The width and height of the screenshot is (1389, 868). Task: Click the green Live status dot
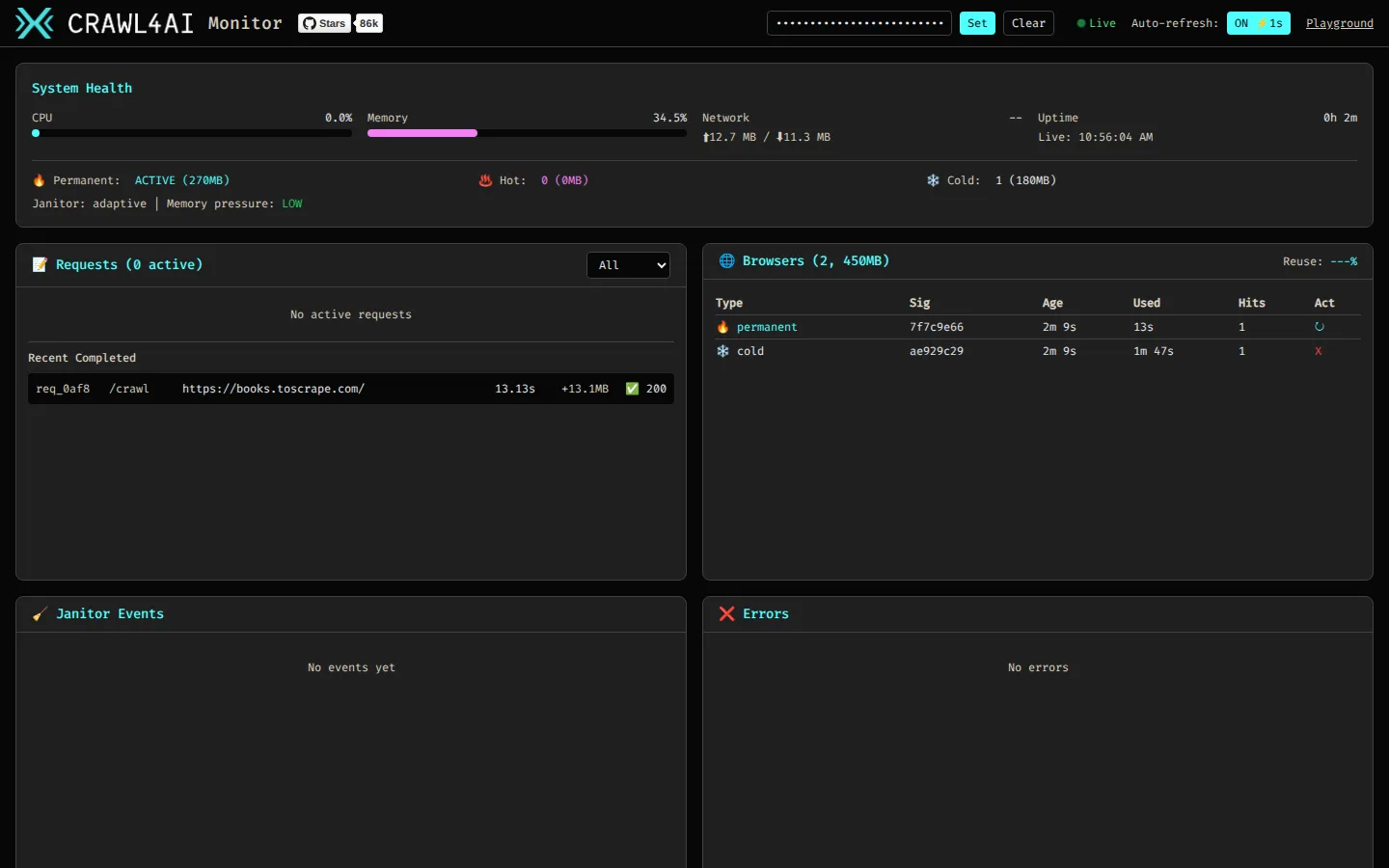(x=1081, y=23)
